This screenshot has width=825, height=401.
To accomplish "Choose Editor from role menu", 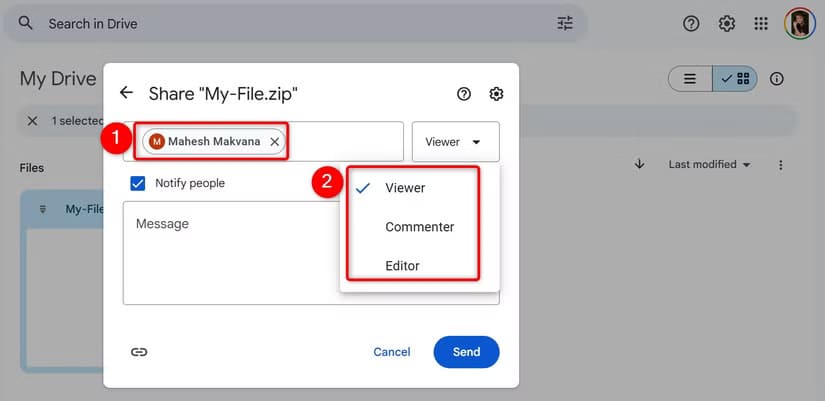I will tap(402, 266).
